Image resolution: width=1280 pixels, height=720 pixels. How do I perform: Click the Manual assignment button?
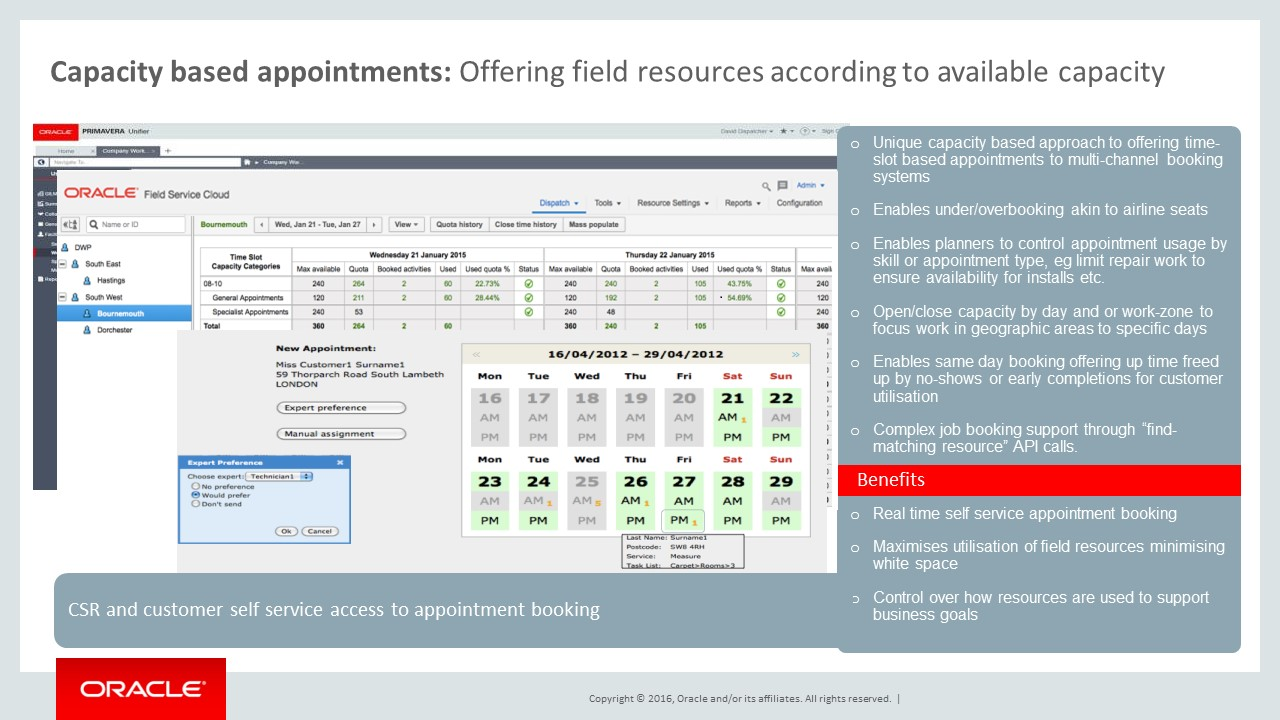(x=341, y=434)
